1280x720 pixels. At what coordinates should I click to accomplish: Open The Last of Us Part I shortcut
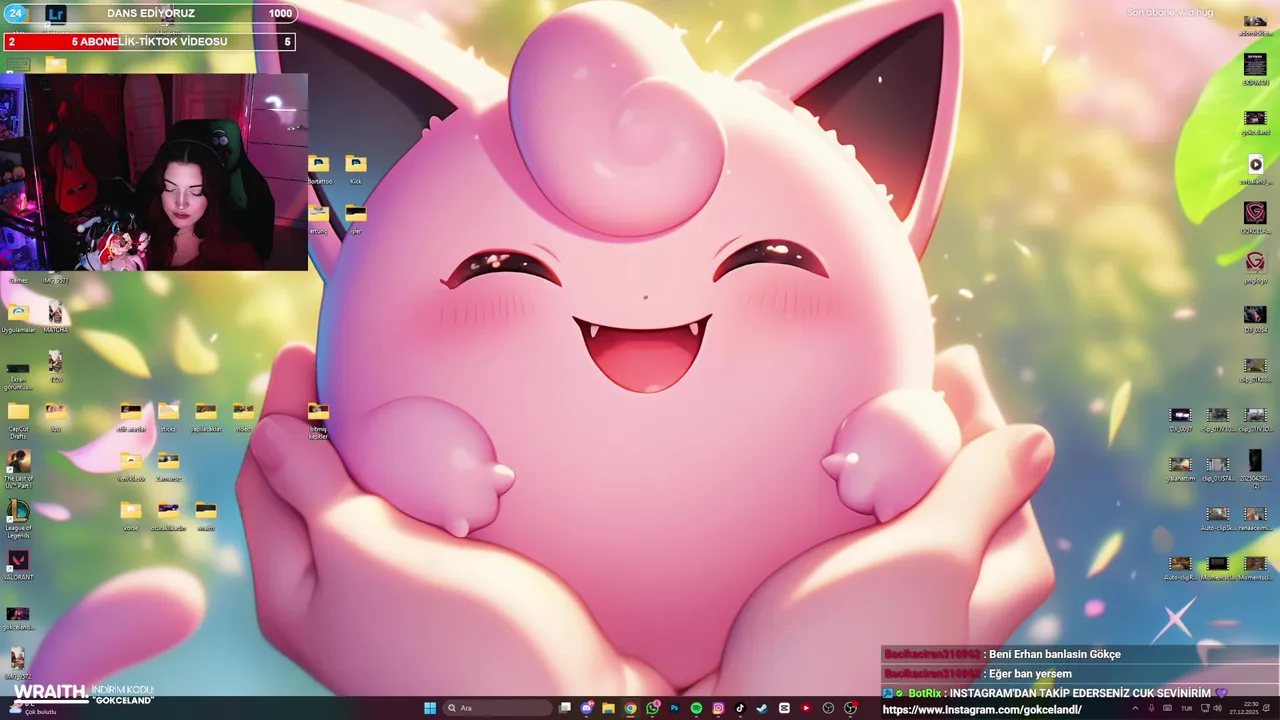click(x=18, y=468)
